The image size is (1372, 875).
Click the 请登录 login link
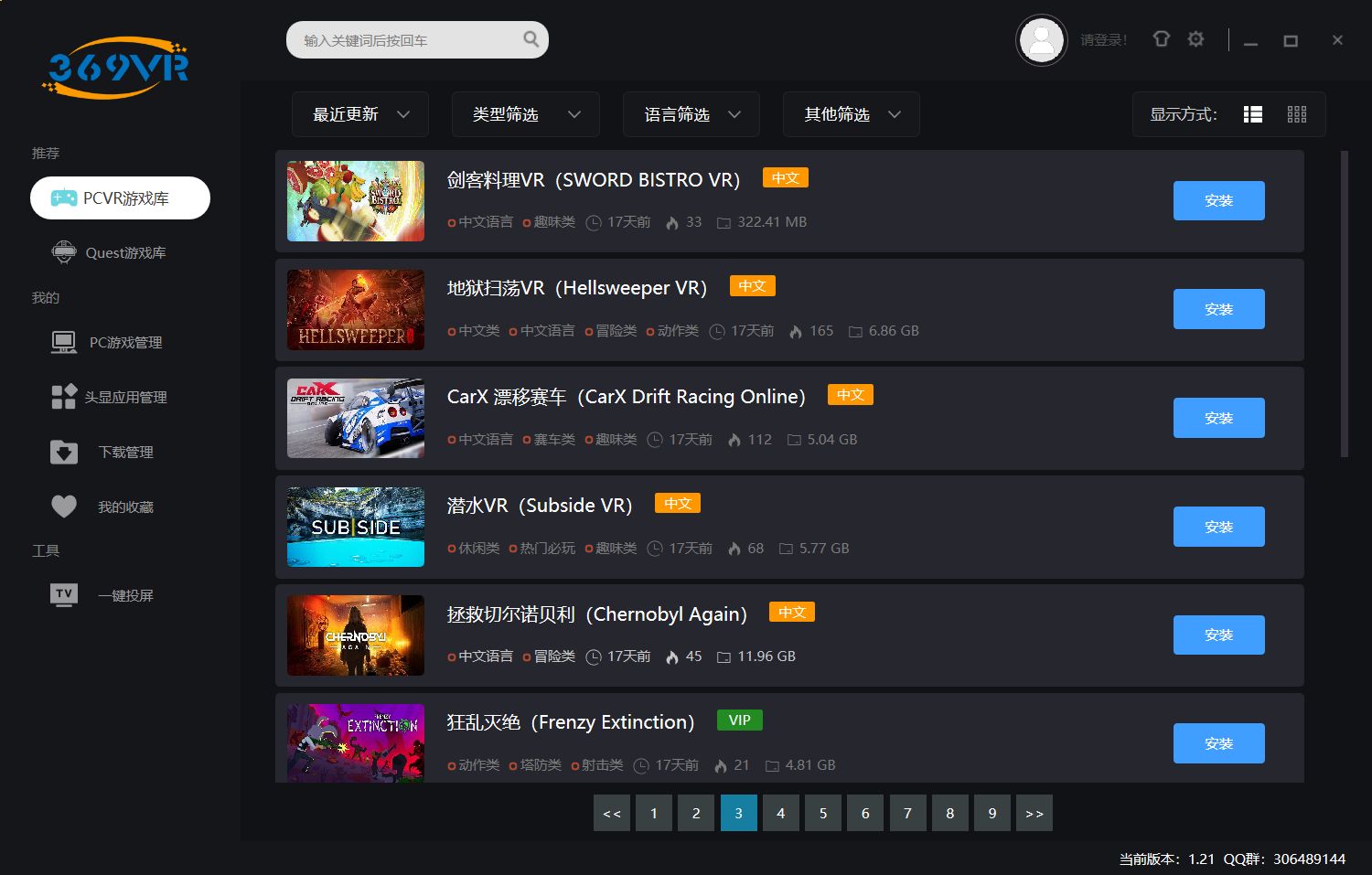1103,40
